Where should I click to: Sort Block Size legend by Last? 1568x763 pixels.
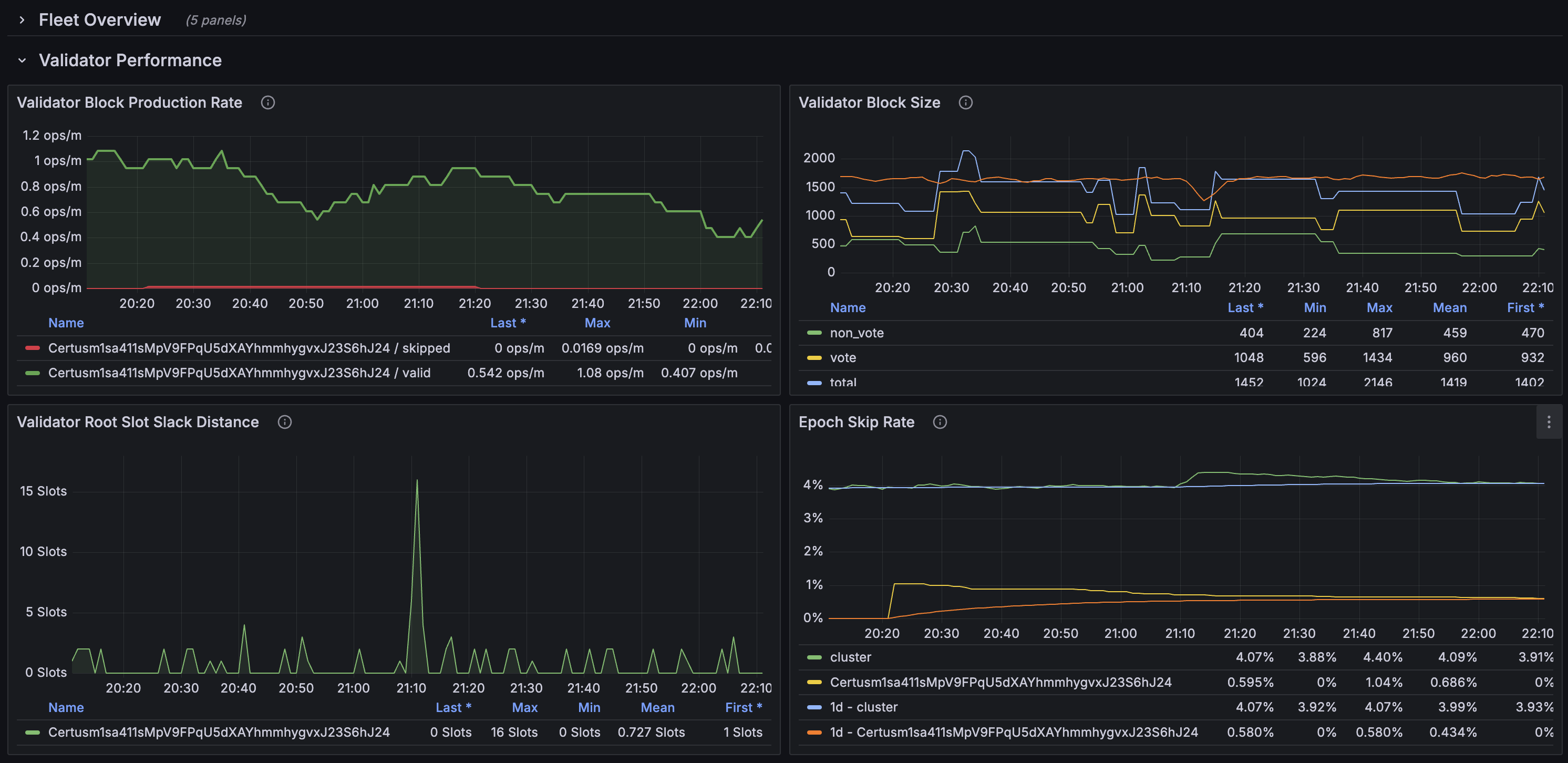[1245, 307]
